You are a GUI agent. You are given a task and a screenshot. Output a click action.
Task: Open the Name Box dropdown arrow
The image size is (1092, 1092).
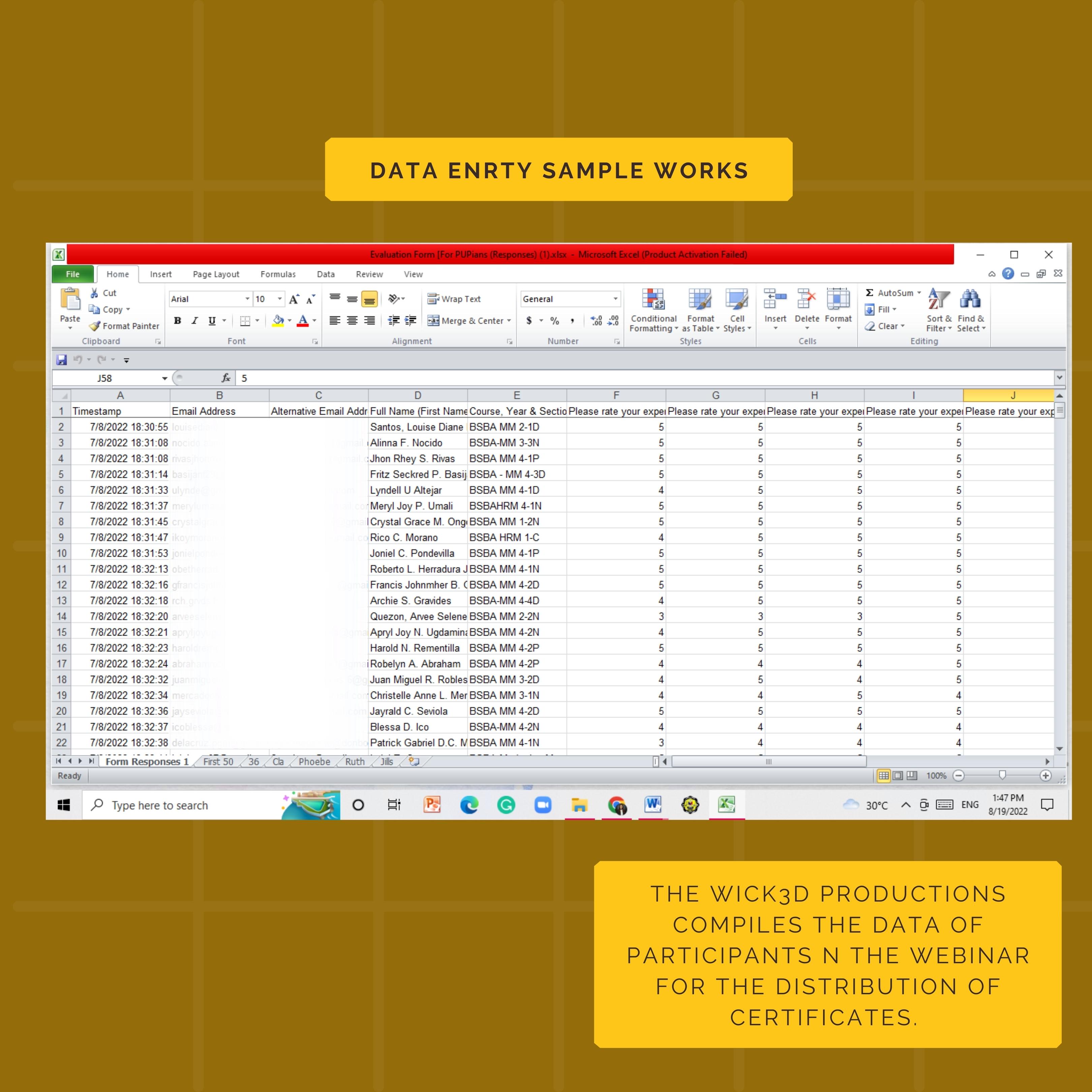164,378
